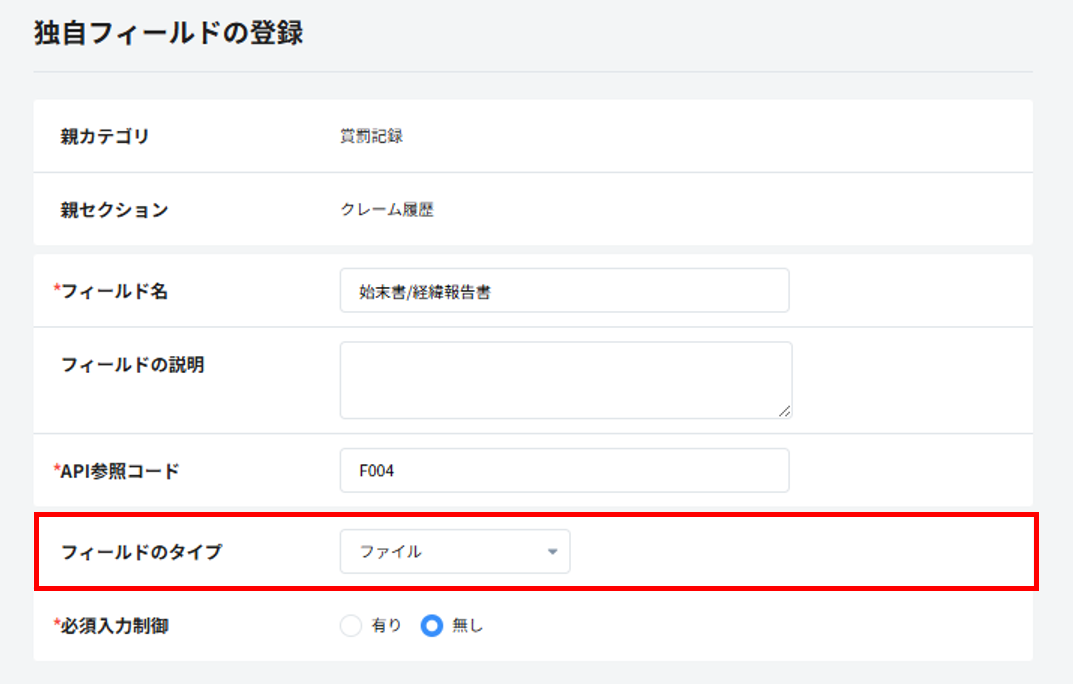The image size is (1073, 684).
Task: Click the フィールドの説明 label
Action: pos(132,365)
